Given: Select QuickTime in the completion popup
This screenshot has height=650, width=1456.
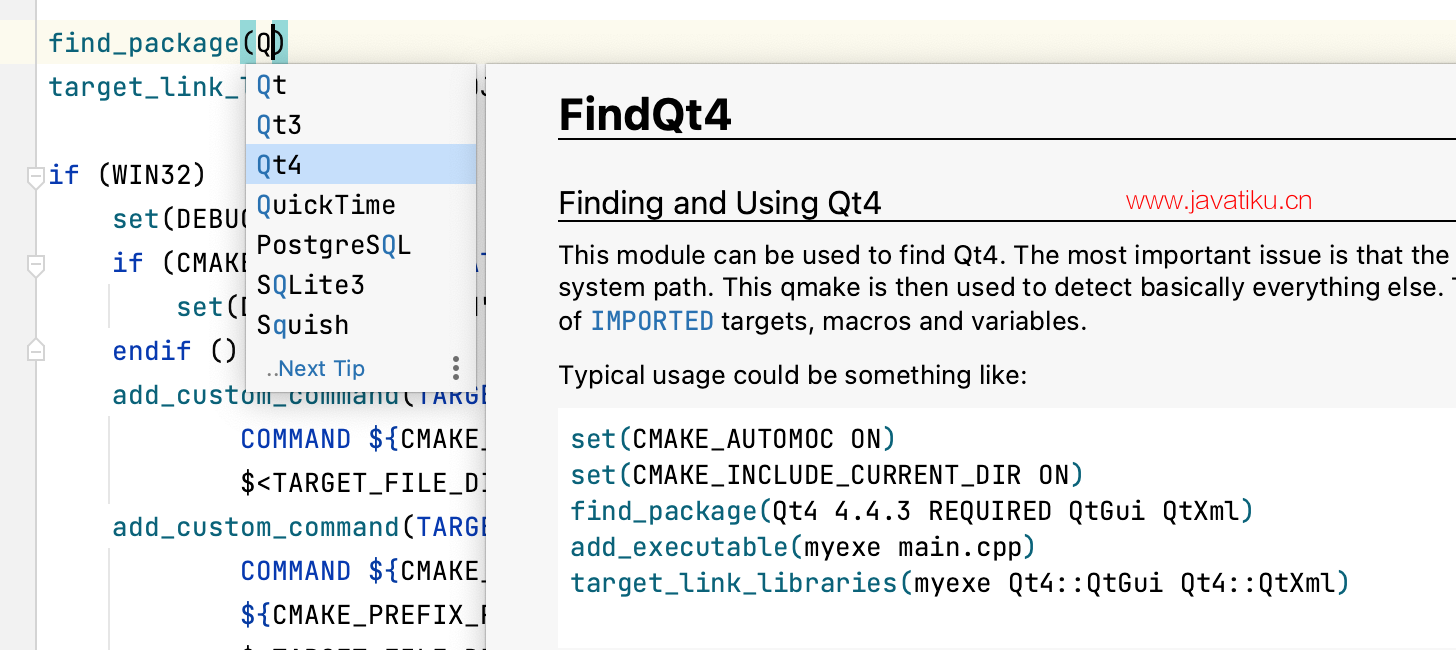Looking at the screenshot, I should [361, 205].
